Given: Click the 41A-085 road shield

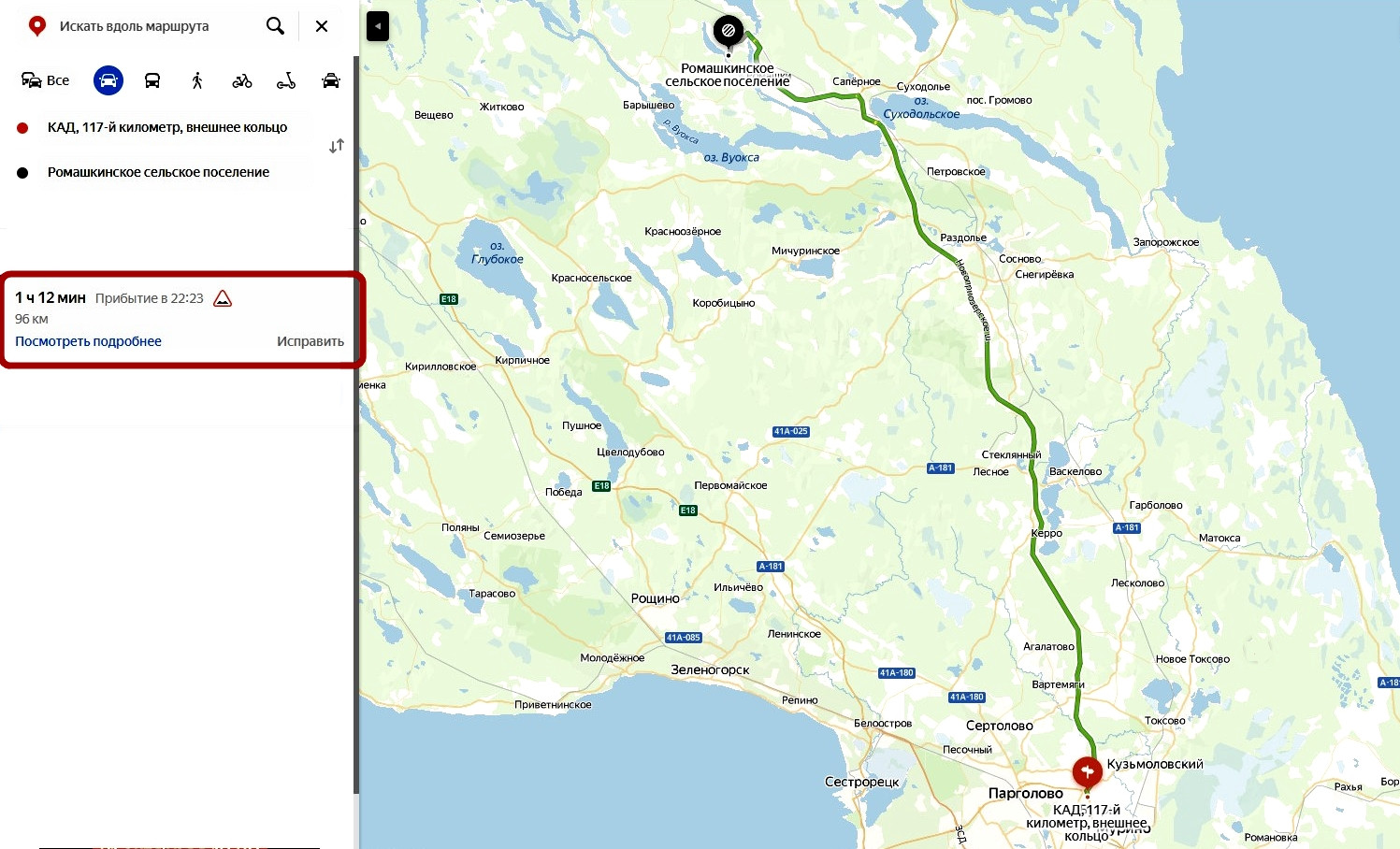Looking at the screenshot, I should coord(684,638).
